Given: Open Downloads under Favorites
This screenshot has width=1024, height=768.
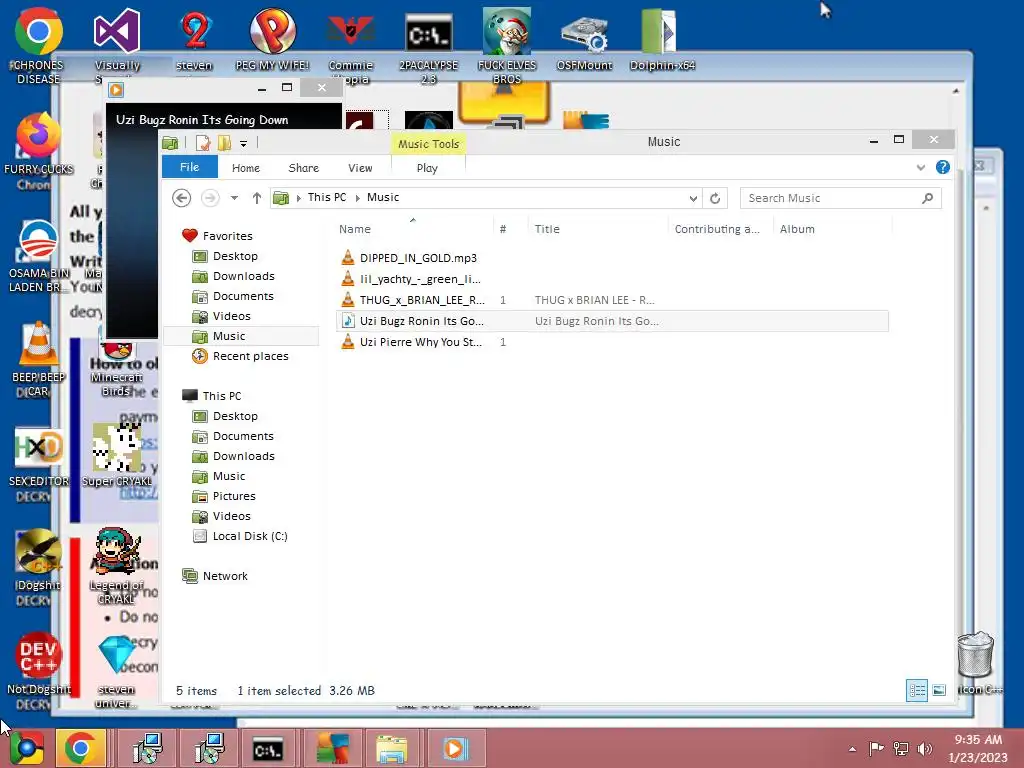Looking at the screenshot, I should 244,276.
